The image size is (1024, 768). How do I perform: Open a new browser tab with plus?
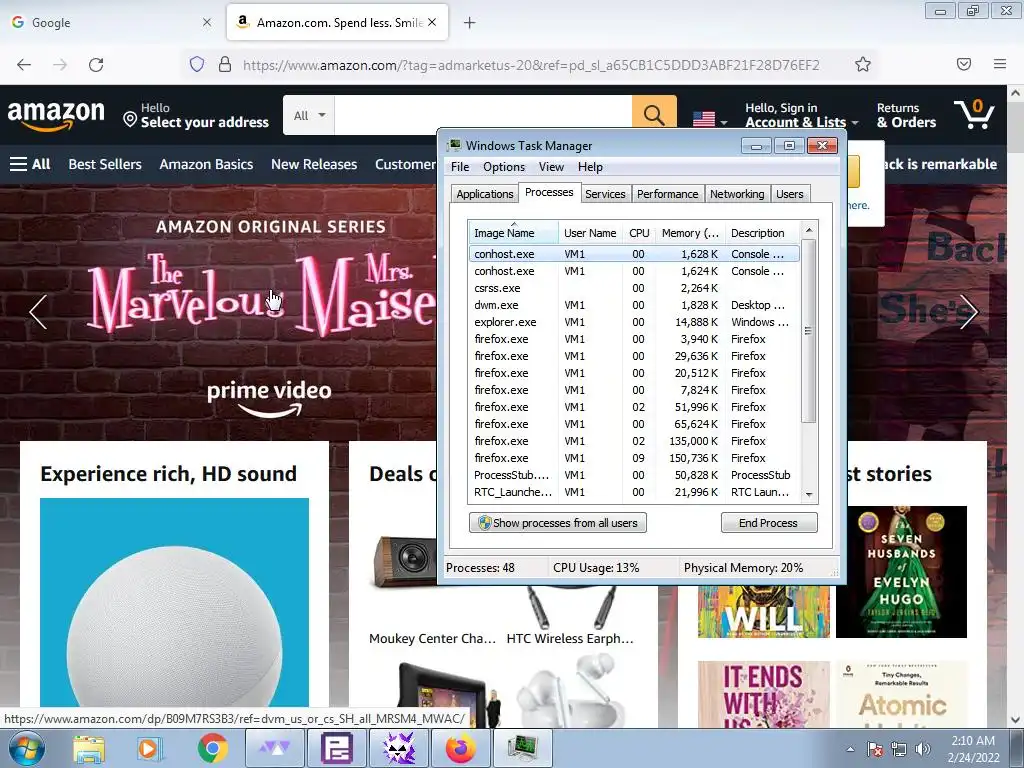pos(469,23)
